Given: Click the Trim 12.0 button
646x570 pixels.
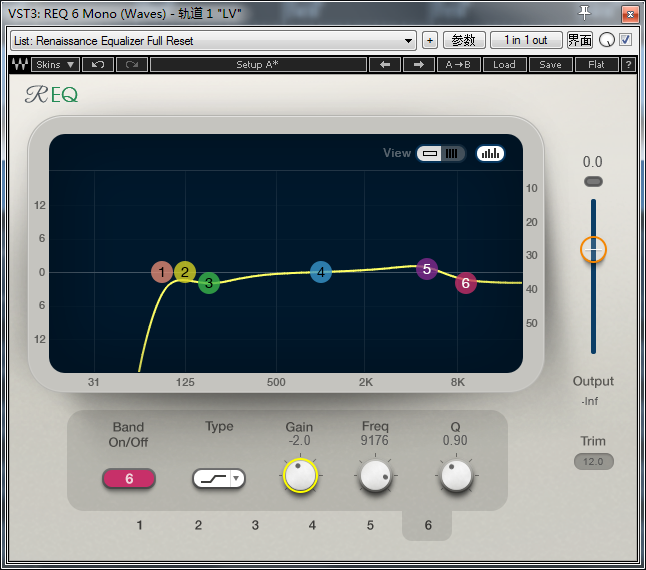Looking at the screenshot, I should tap(593, 462).
